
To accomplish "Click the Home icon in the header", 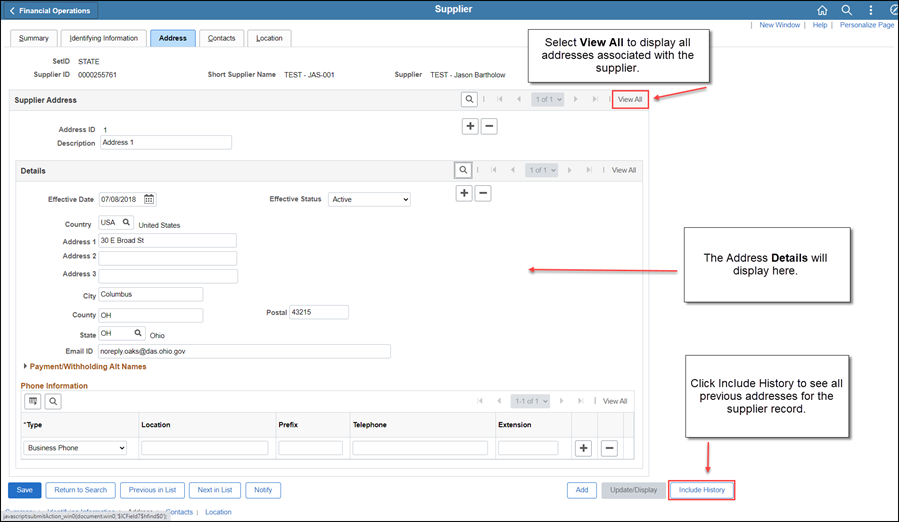I will [822, 10].
